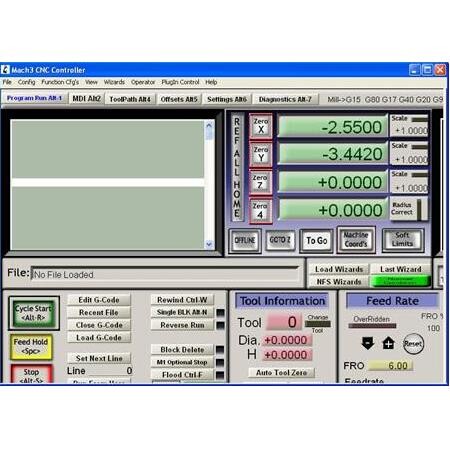Click the Zero Y axis button

click(261, 154)
